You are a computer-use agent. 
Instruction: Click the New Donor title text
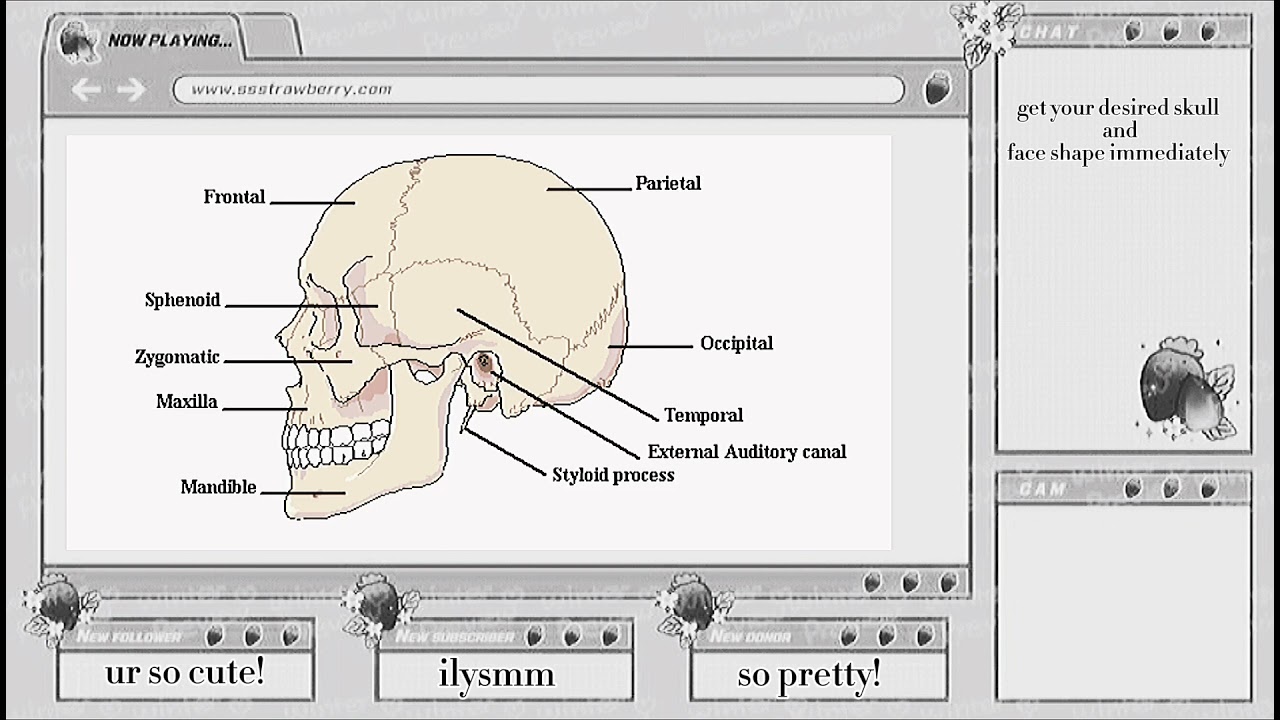(x=751, y=637)
